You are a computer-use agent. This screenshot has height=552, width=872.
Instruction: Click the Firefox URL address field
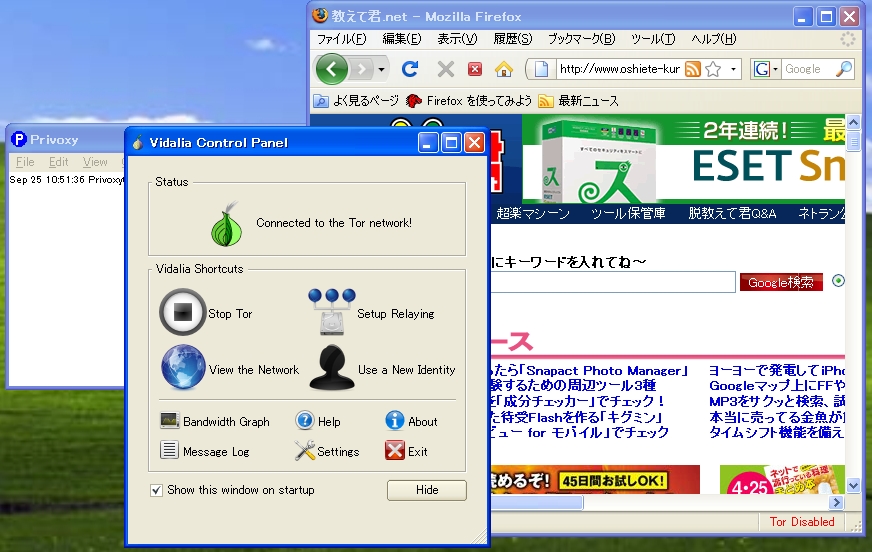coord(619,69)
